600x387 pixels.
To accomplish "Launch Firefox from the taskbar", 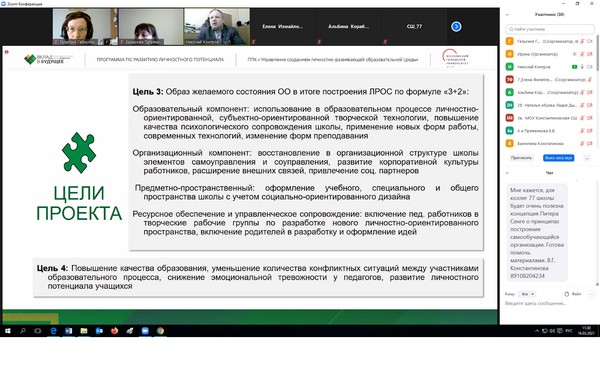I will (114, 331).
